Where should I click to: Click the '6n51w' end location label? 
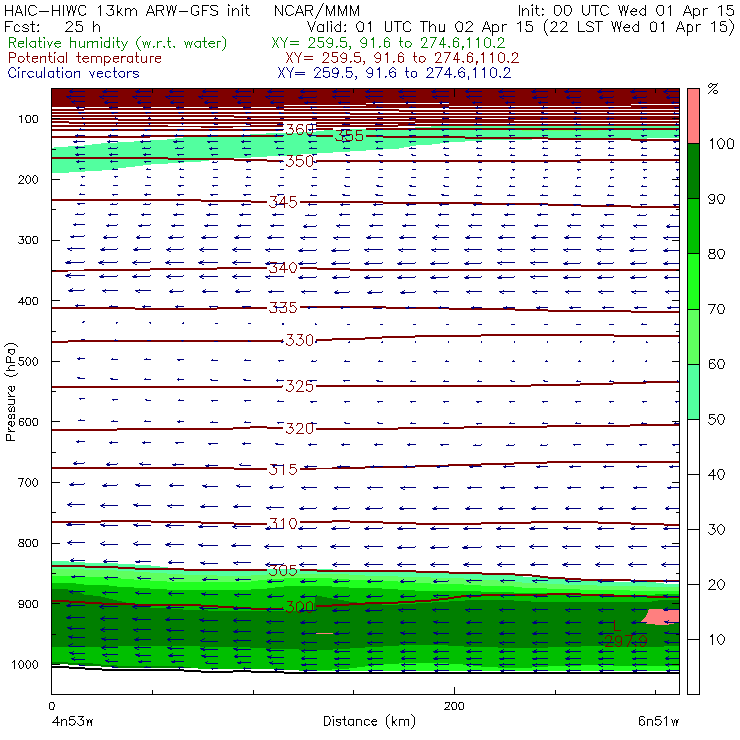click(x=658, y=722)
